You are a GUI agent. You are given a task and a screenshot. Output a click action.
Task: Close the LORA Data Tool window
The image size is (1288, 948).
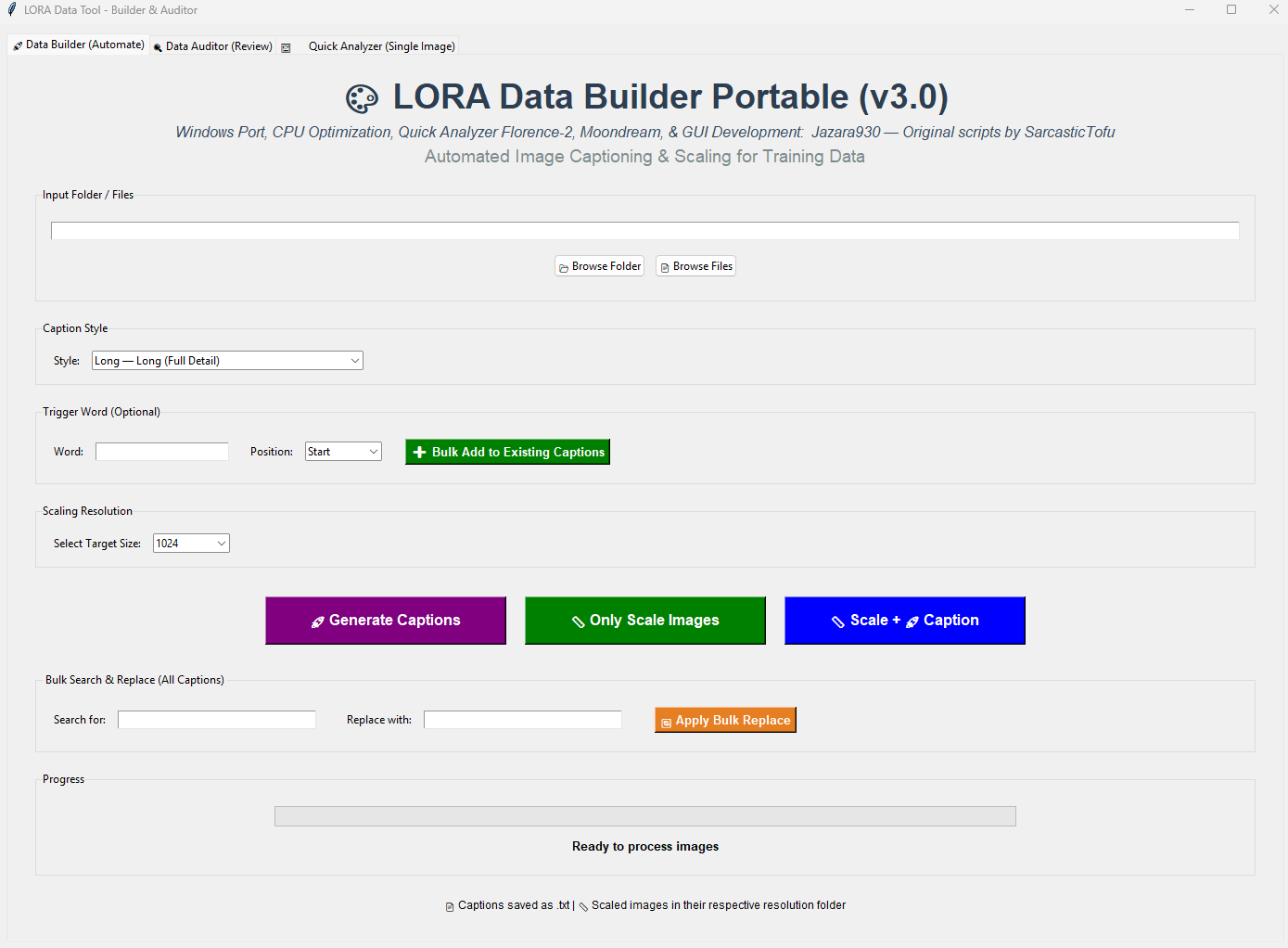(1273, 9)
